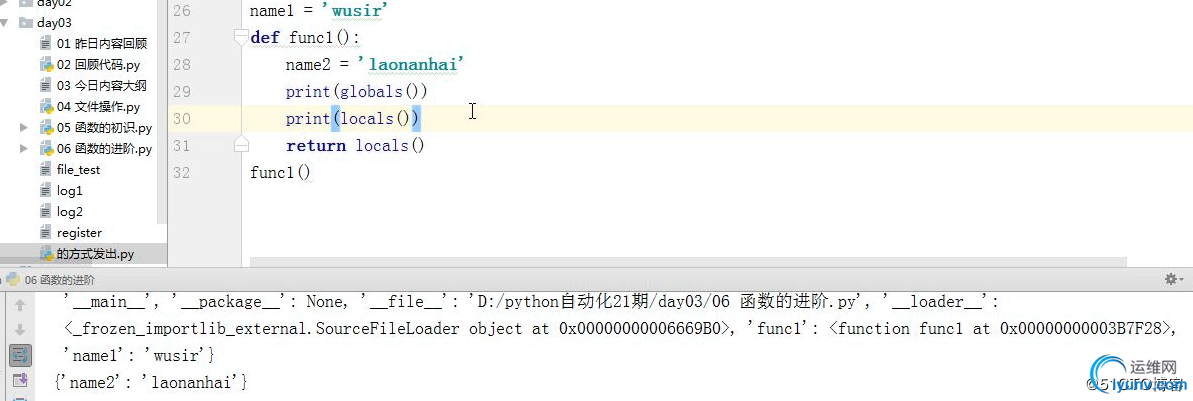Click the scroll down arrow in run console
Image resolution: width=1193 pixels, height=401 pixels.
click(x=20, y=329)
